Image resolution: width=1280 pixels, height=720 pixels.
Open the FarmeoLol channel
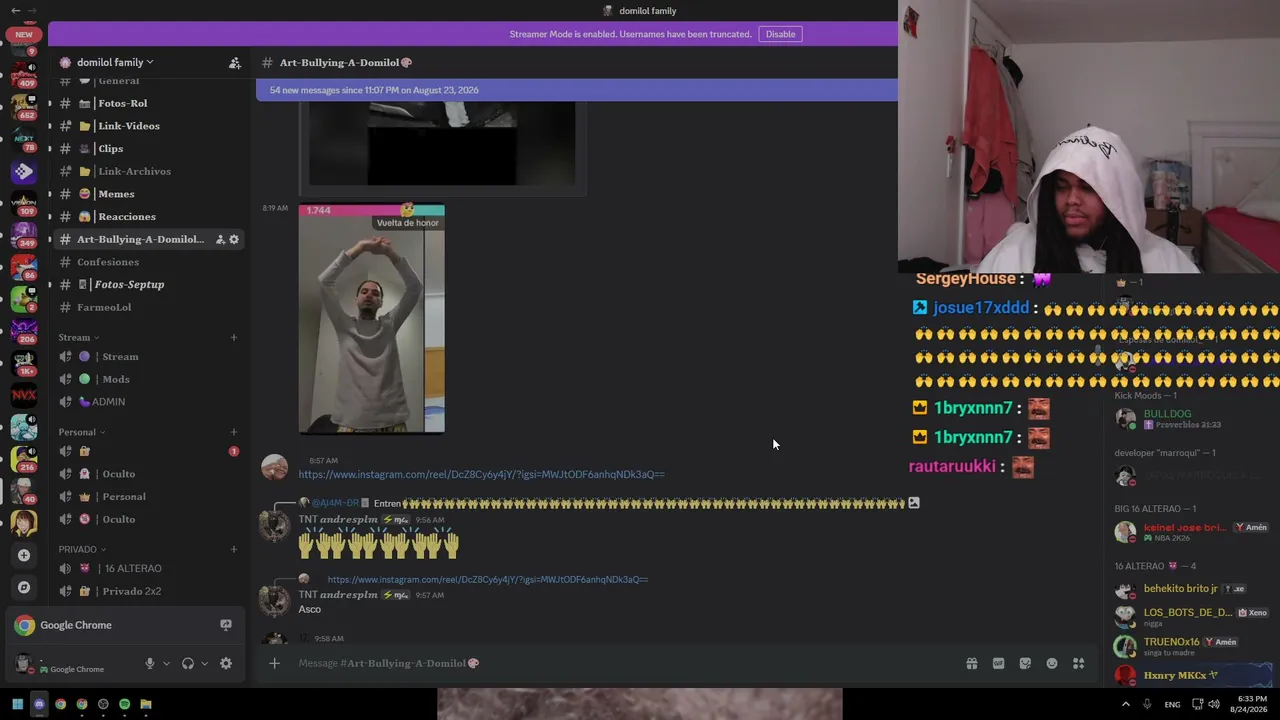click(147, 307)
